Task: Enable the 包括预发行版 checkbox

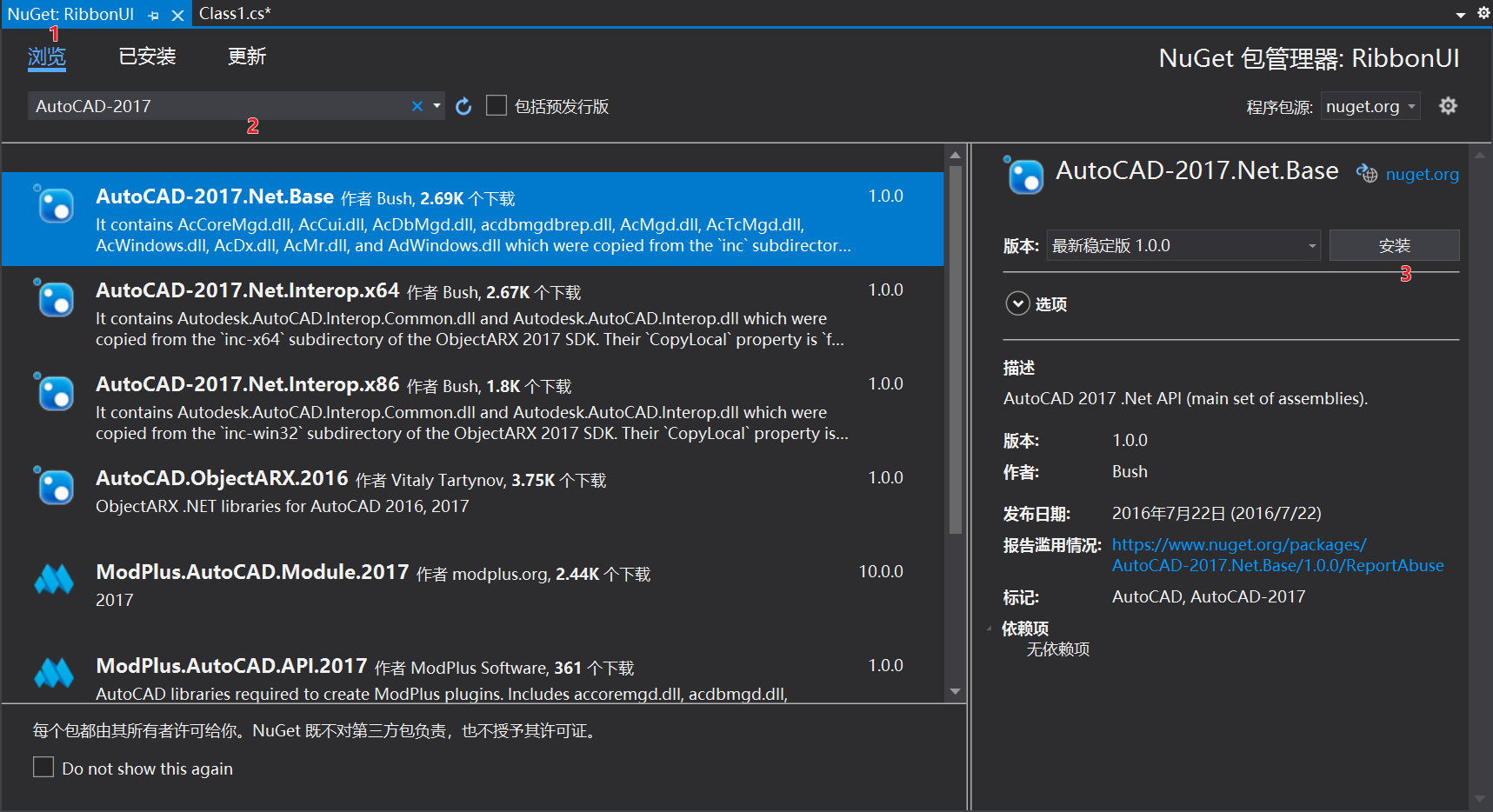Action: [x=497, y=106]
